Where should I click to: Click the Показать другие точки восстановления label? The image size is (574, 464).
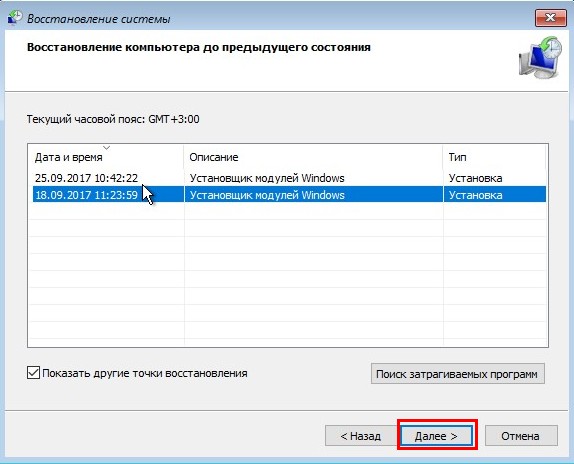tap(145, 373)
